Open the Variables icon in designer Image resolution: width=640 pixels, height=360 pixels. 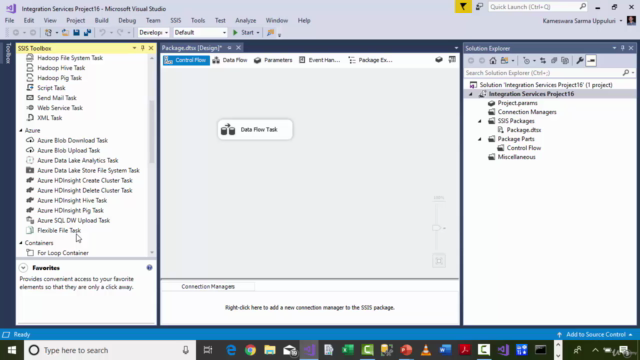coord(439,60)
